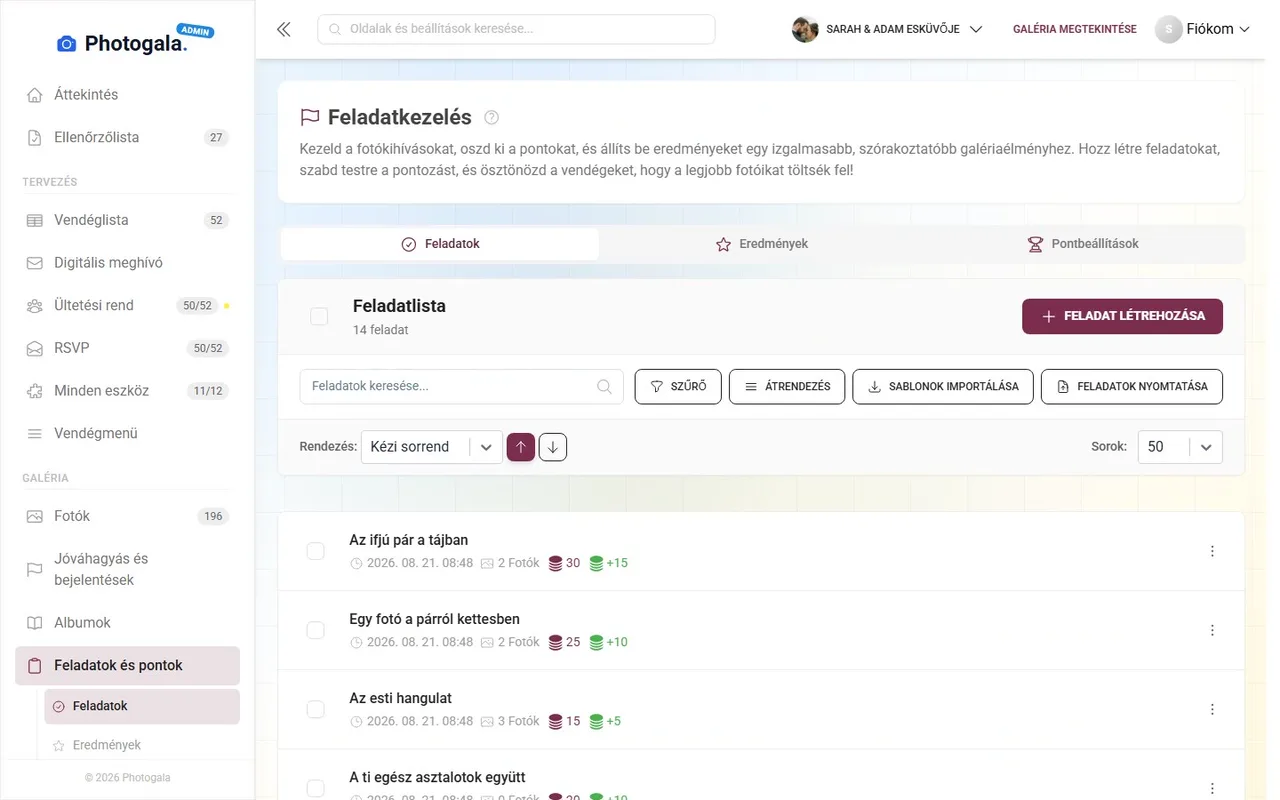Image resolution: width=1280 pixels, height=800 pixels.
Task: Go to Jóváhagyás és bejelentések
Action: pos(127,569)
